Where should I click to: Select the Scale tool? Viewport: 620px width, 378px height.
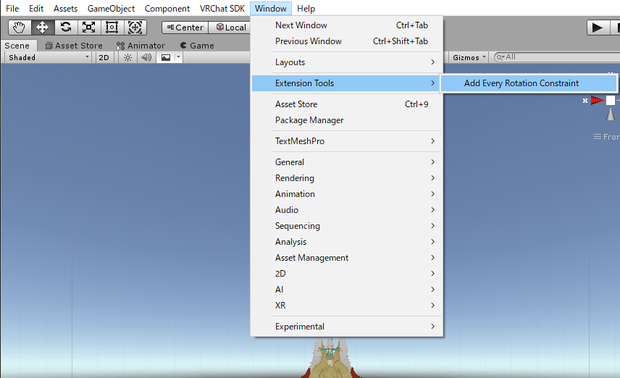[89, 27]
